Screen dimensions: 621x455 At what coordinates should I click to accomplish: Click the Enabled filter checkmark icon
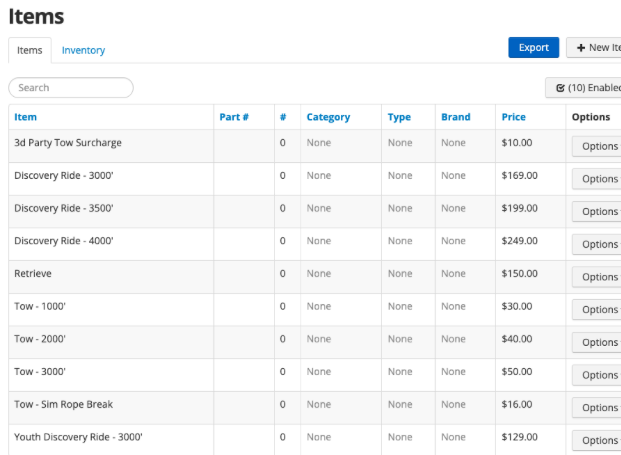[x=560, y=88]
